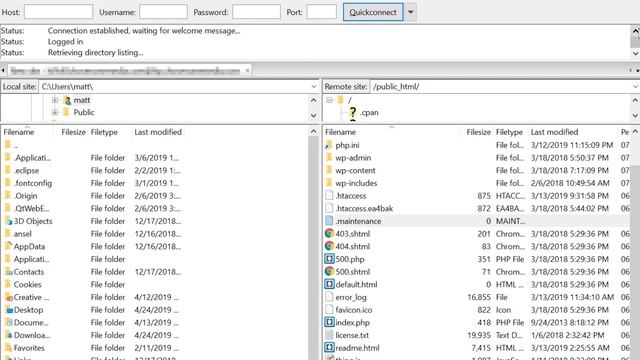Viewport: 640px width, 360px height.
Task: Select the Contacts folder icon
Action: 8,271
